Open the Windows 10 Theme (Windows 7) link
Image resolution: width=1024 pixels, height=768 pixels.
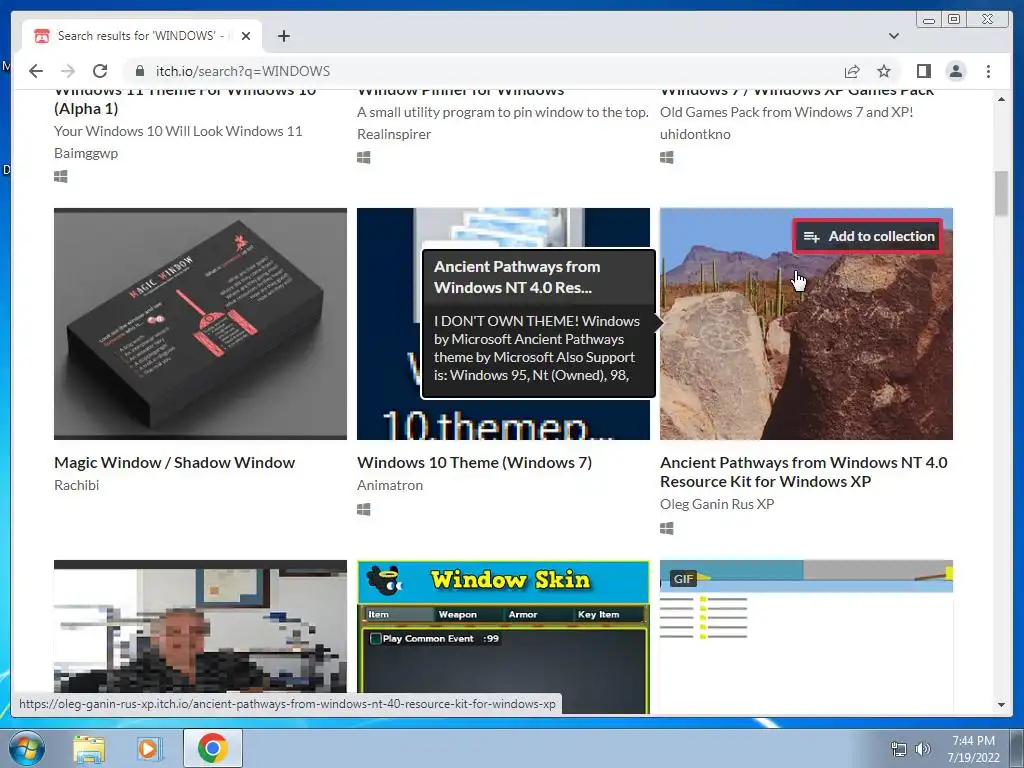474,463
